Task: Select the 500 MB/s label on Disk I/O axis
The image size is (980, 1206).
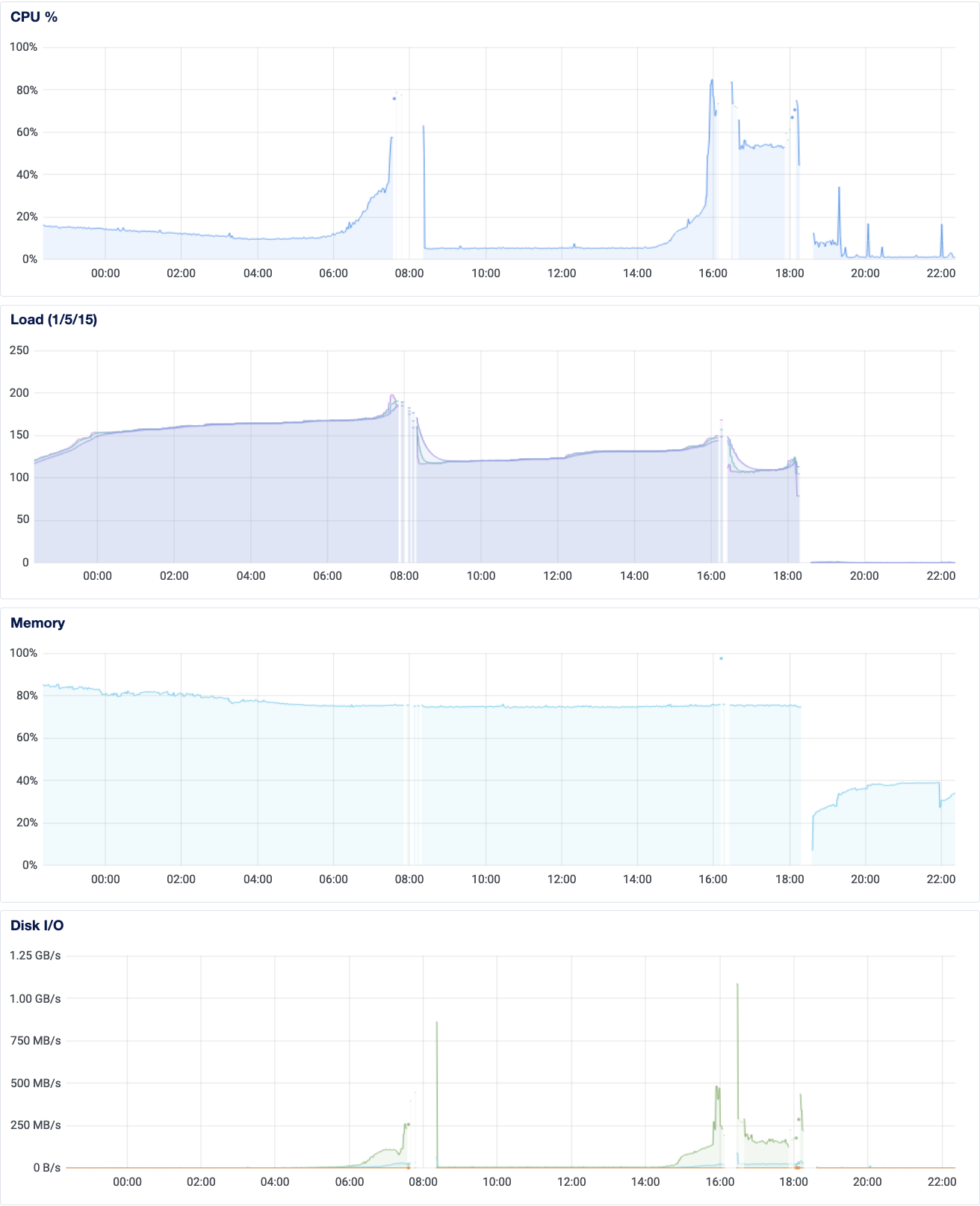Action: 36,1083
